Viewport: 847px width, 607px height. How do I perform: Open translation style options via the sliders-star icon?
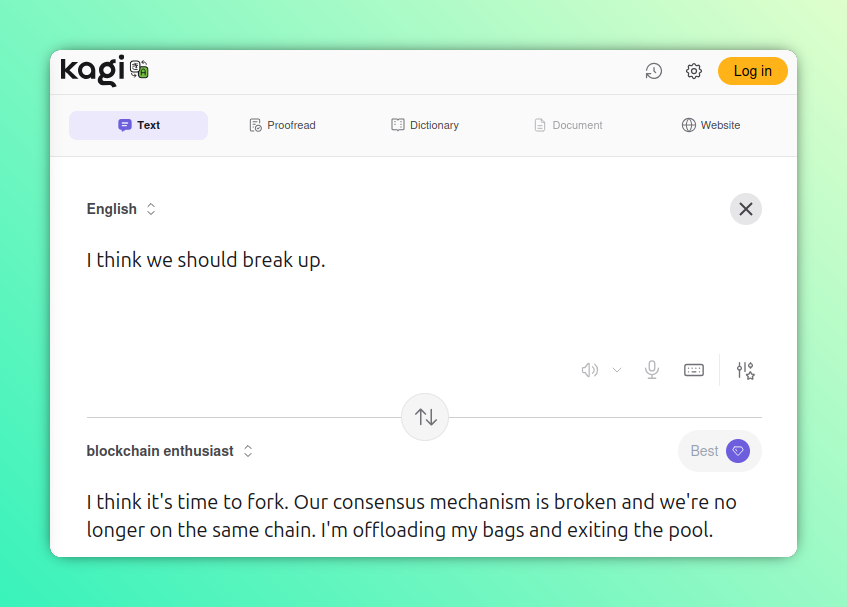pyautogui.click(x=745, y=370)
